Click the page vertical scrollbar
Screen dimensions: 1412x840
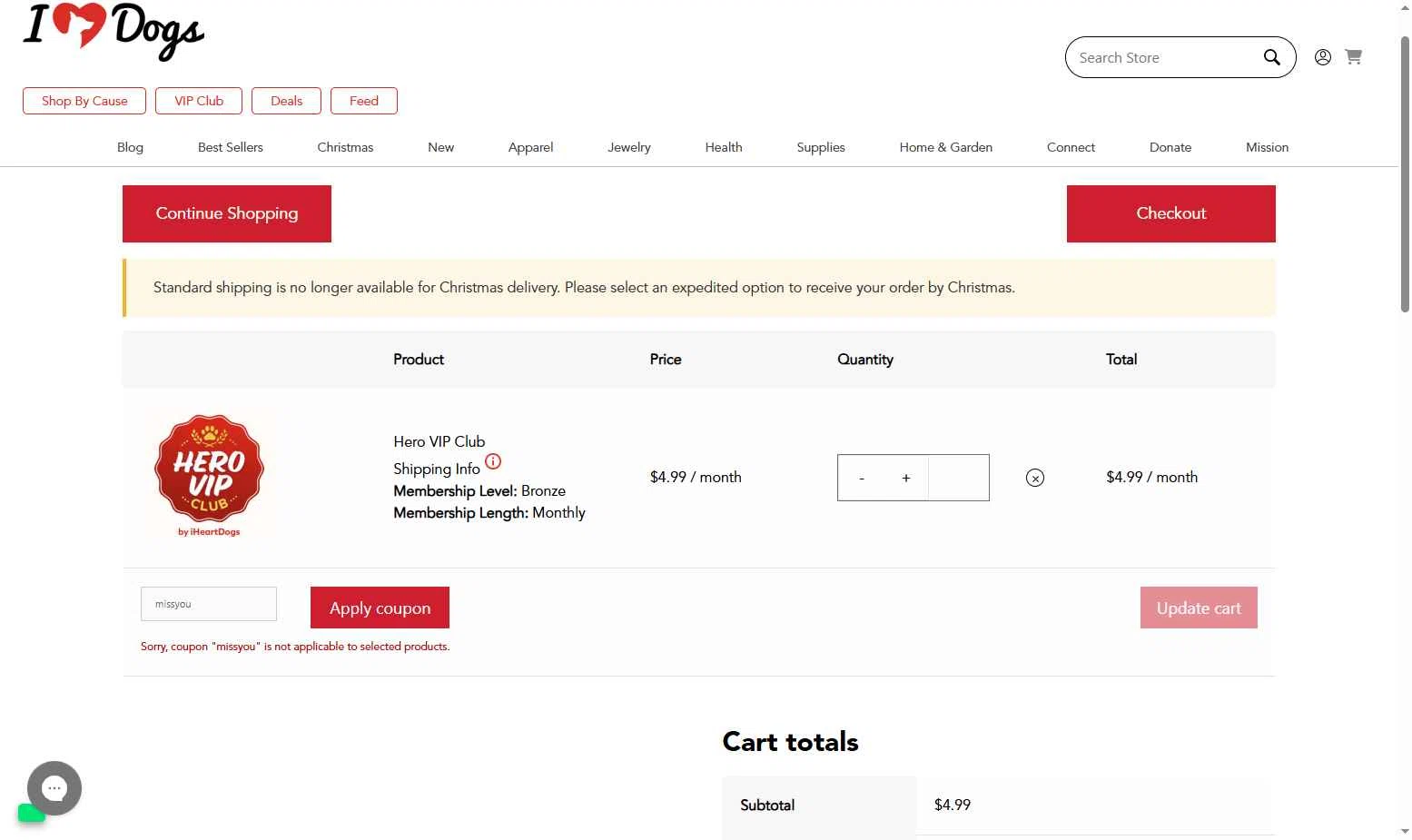[x=1405, y=174]
